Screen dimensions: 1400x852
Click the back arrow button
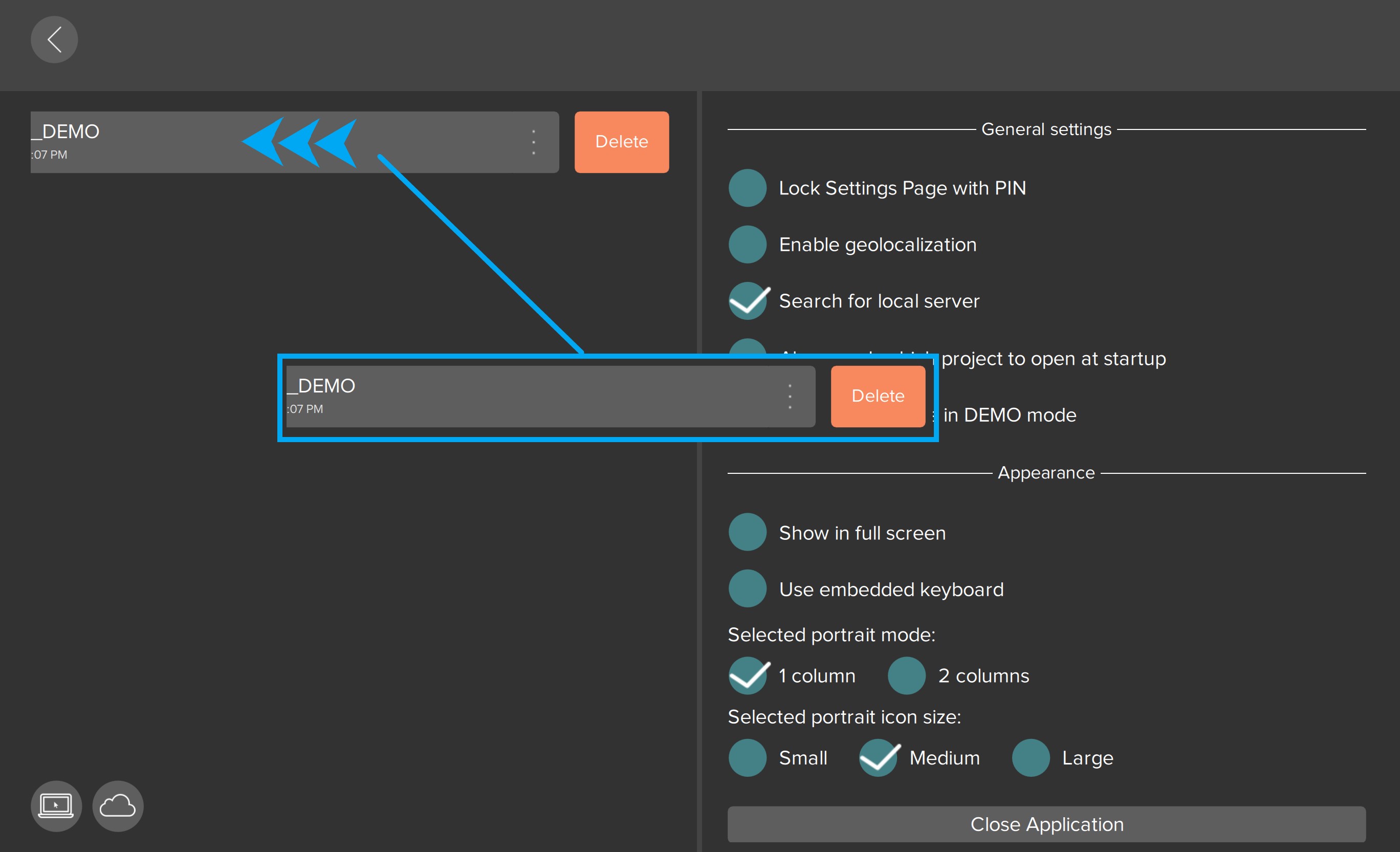54,39
